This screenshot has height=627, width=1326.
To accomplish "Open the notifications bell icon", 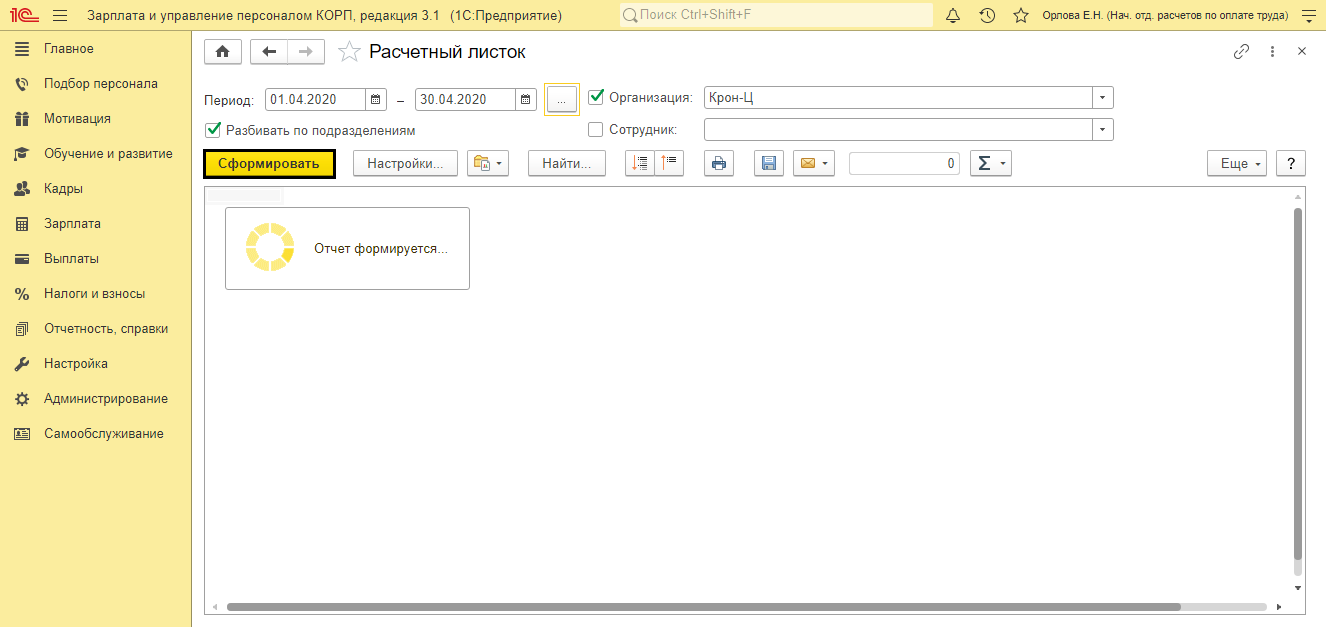I will click(953, 16).
